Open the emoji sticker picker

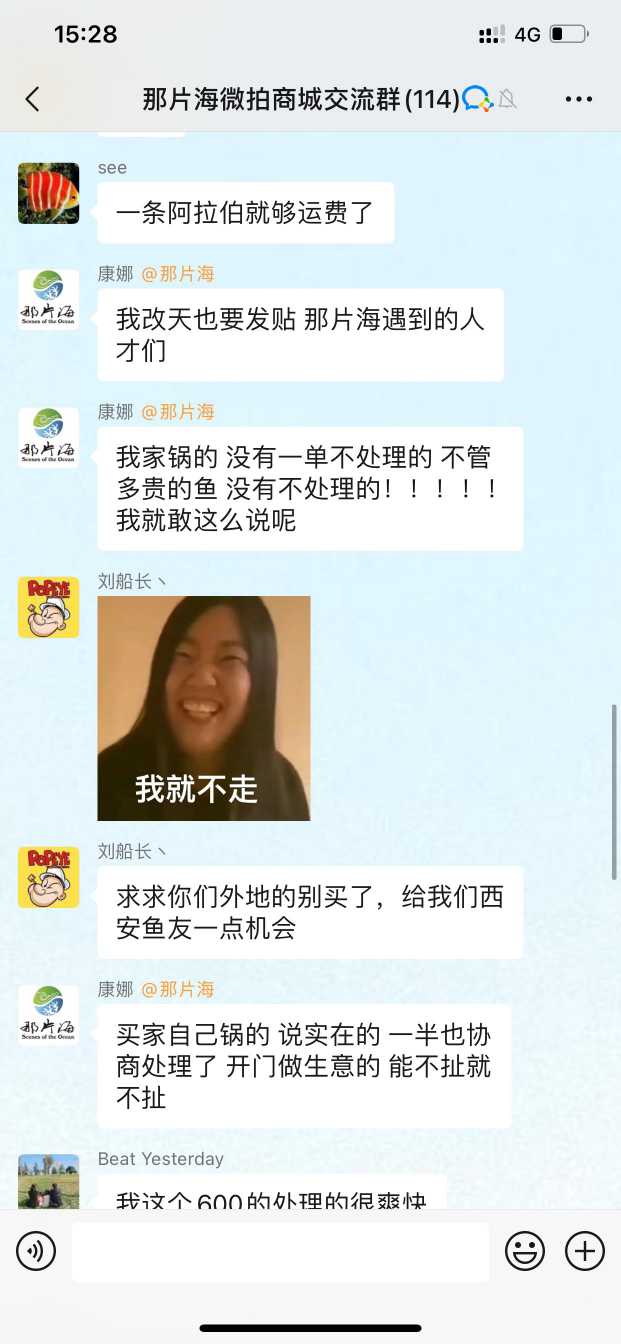point(525,1251)
